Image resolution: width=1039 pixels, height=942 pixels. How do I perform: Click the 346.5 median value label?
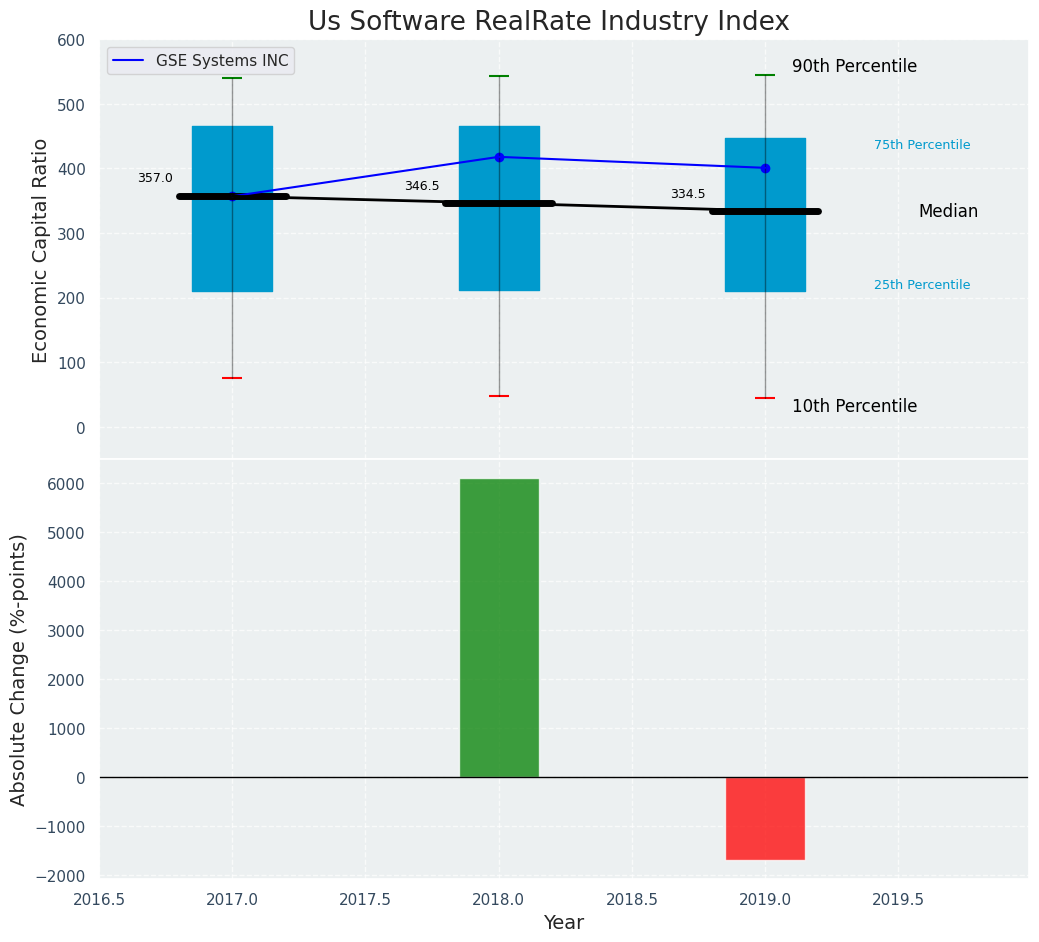coord(422,186)
